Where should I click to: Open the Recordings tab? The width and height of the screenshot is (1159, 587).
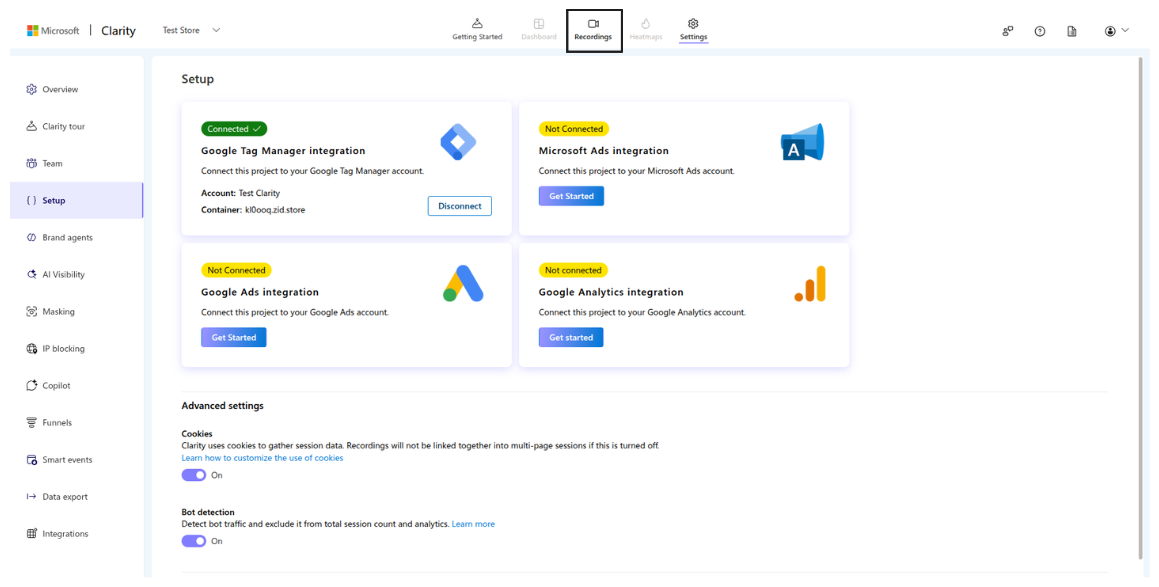tap(594, 30)
